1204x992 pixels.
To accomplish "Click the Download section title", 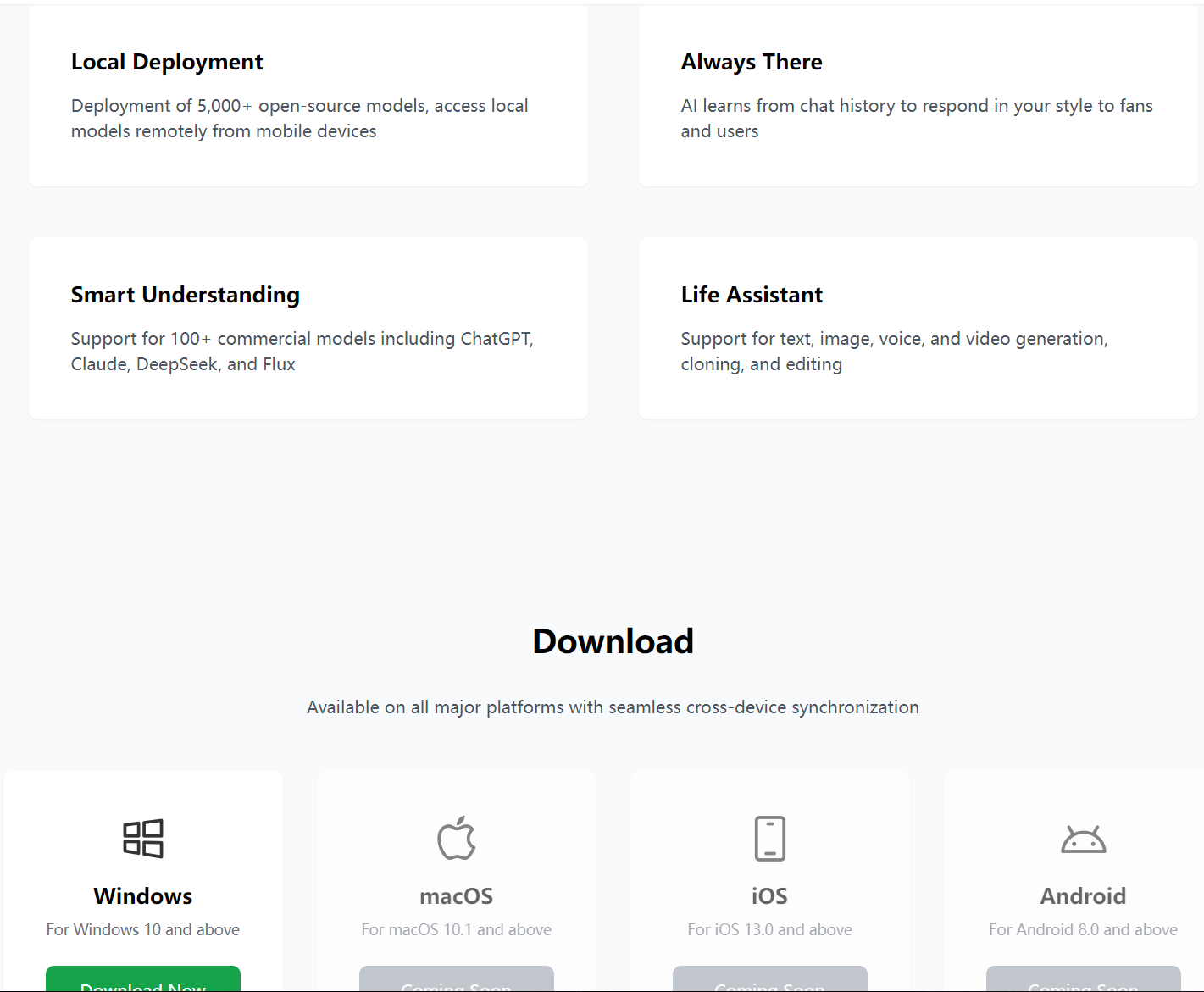I will coord(613,641).
